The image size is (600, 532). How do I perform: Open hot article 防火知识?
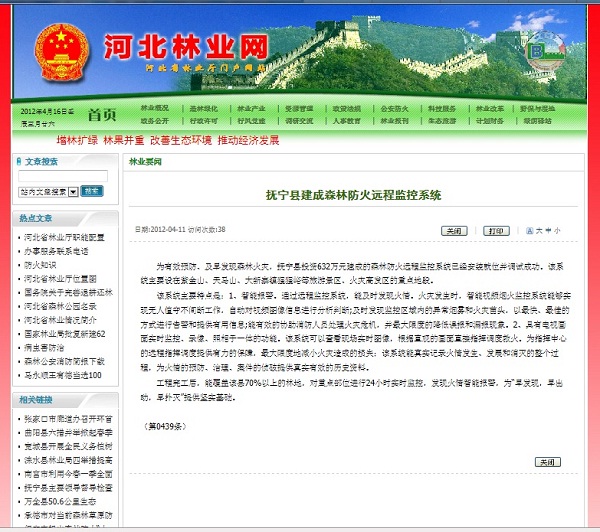click(x=40, y=265)
